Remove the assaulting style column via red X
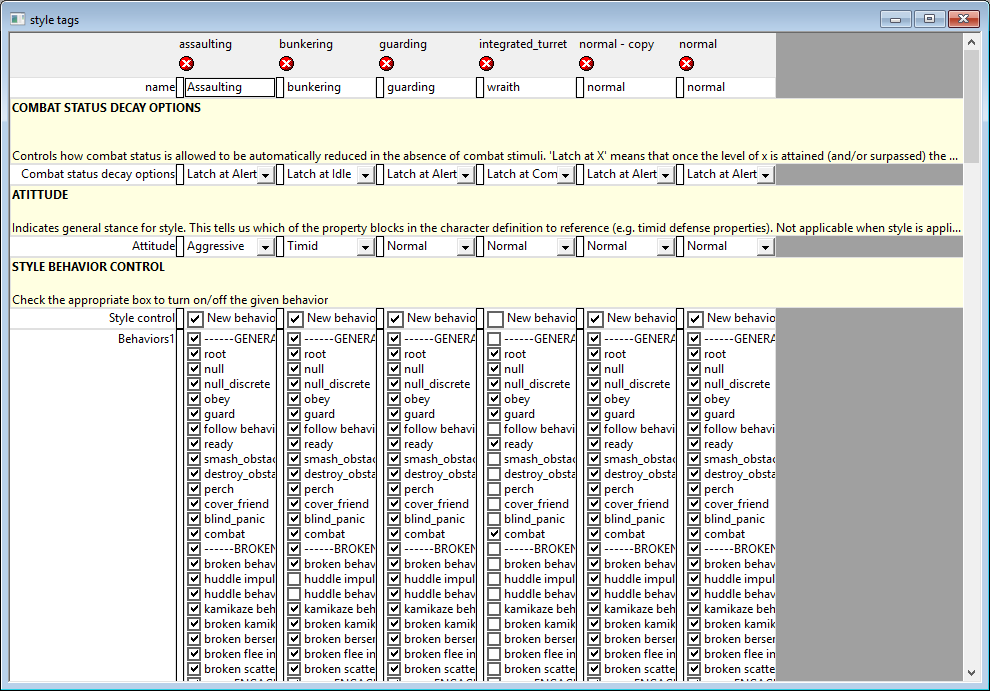Image resolution: width=990 pixels, height=691 pixels. pyautogui.click(x=186, y=64)
